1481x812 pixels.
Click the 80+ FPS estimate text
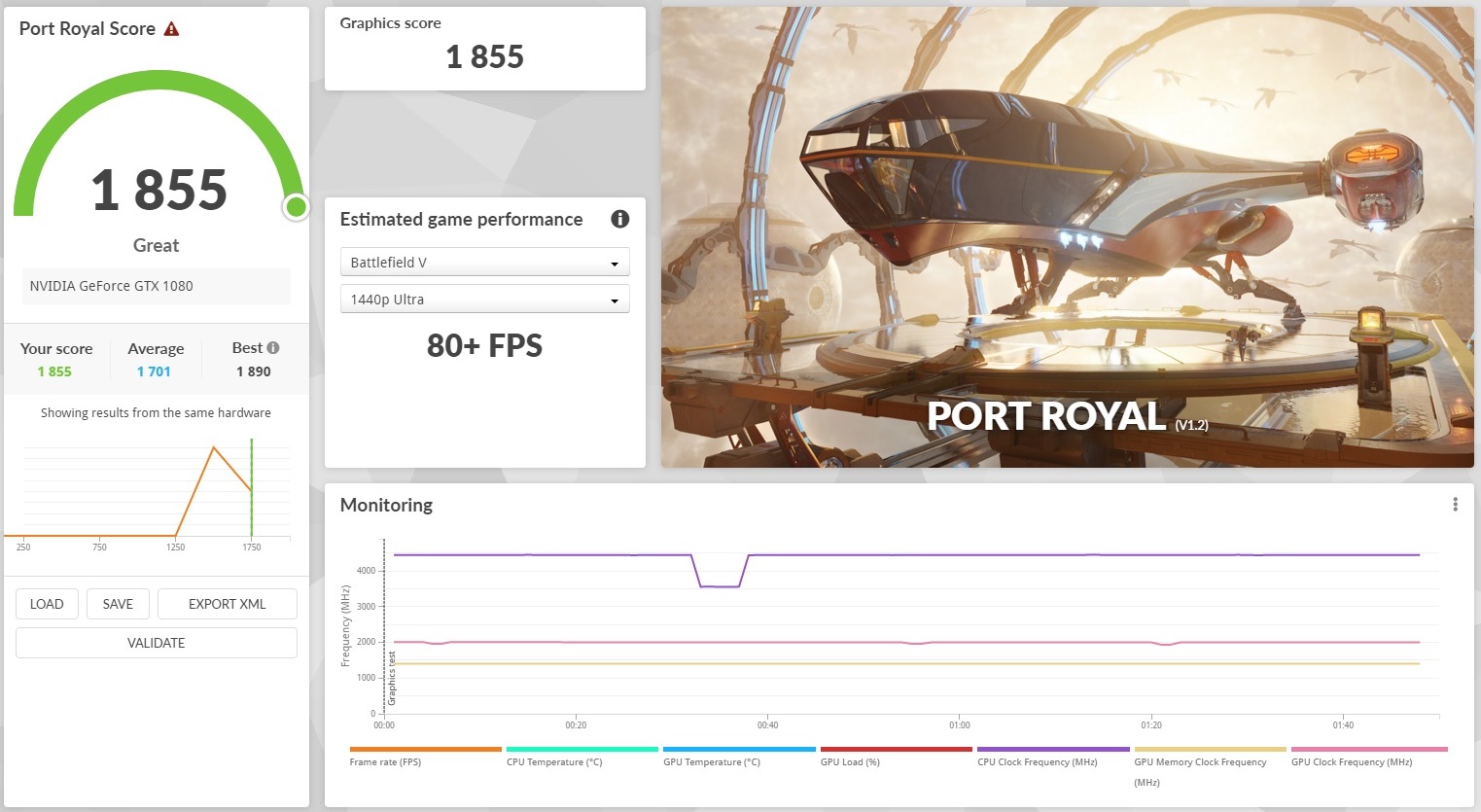484,345
